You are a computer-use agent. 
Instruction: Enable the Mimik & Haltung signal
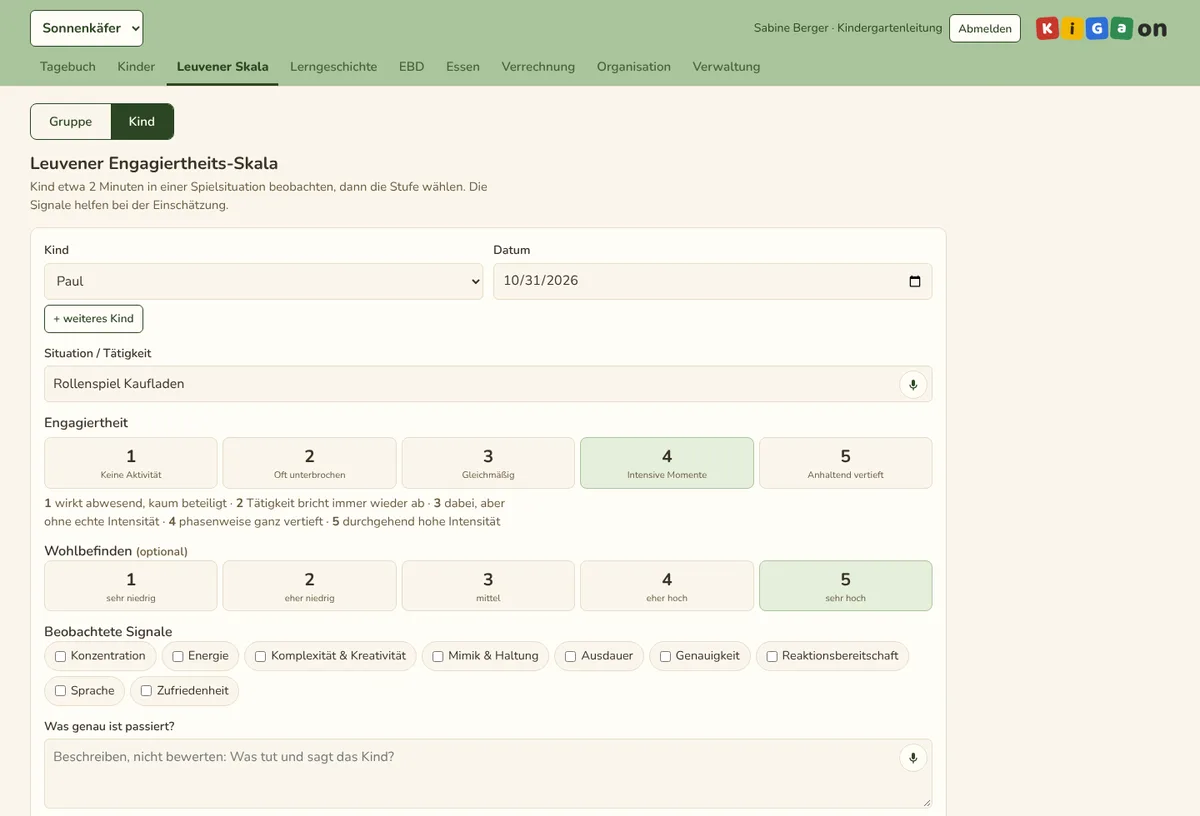438,656
